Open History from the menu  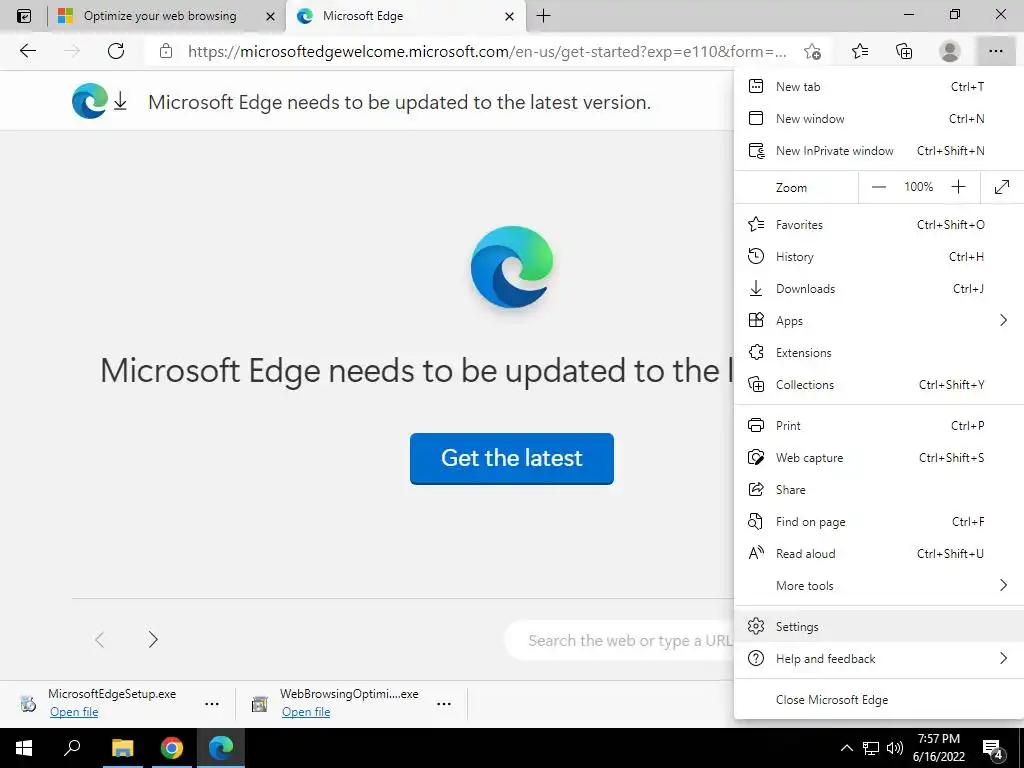(879, 256)
